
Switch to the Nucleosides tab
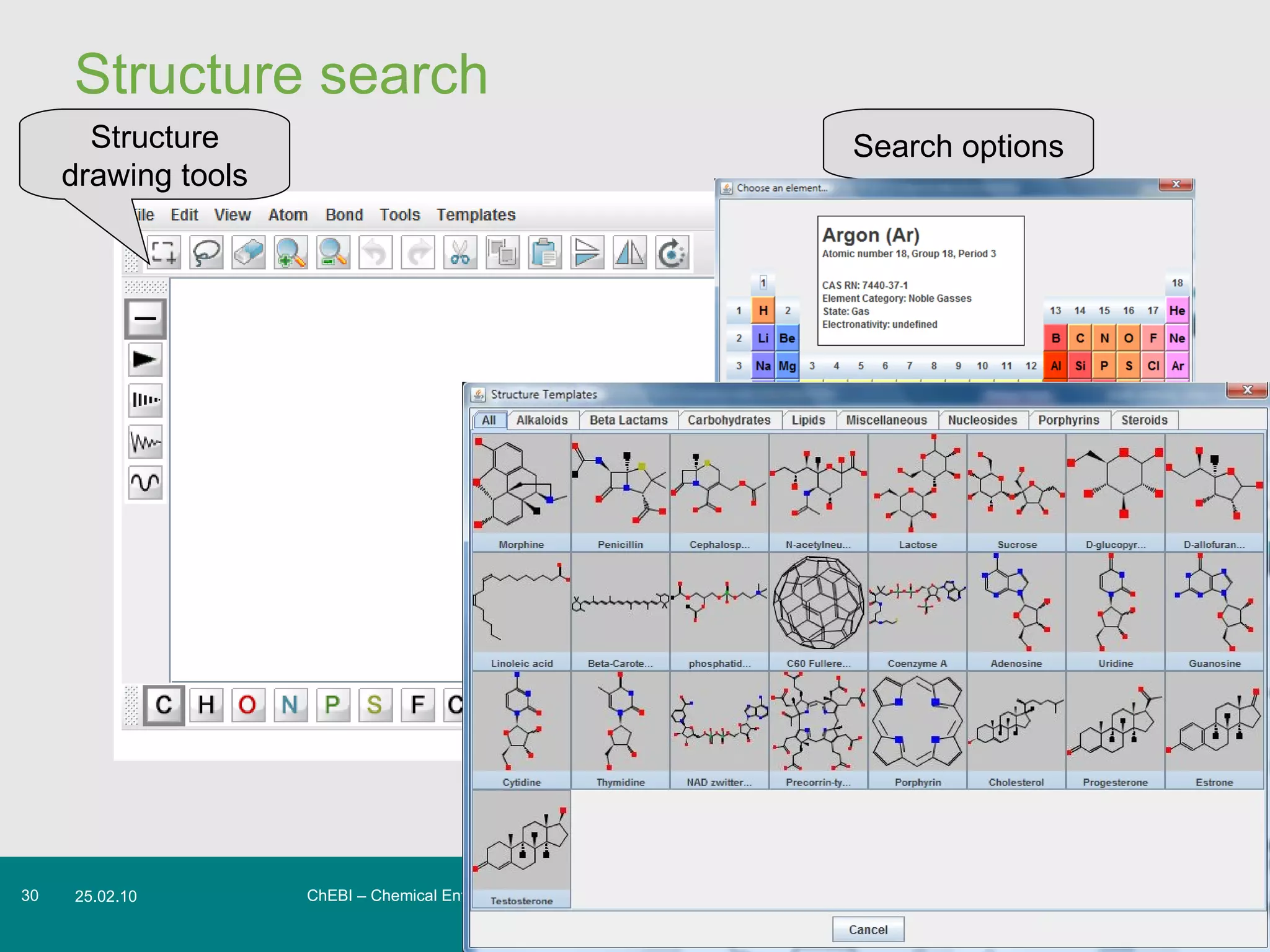pos(983,420)
